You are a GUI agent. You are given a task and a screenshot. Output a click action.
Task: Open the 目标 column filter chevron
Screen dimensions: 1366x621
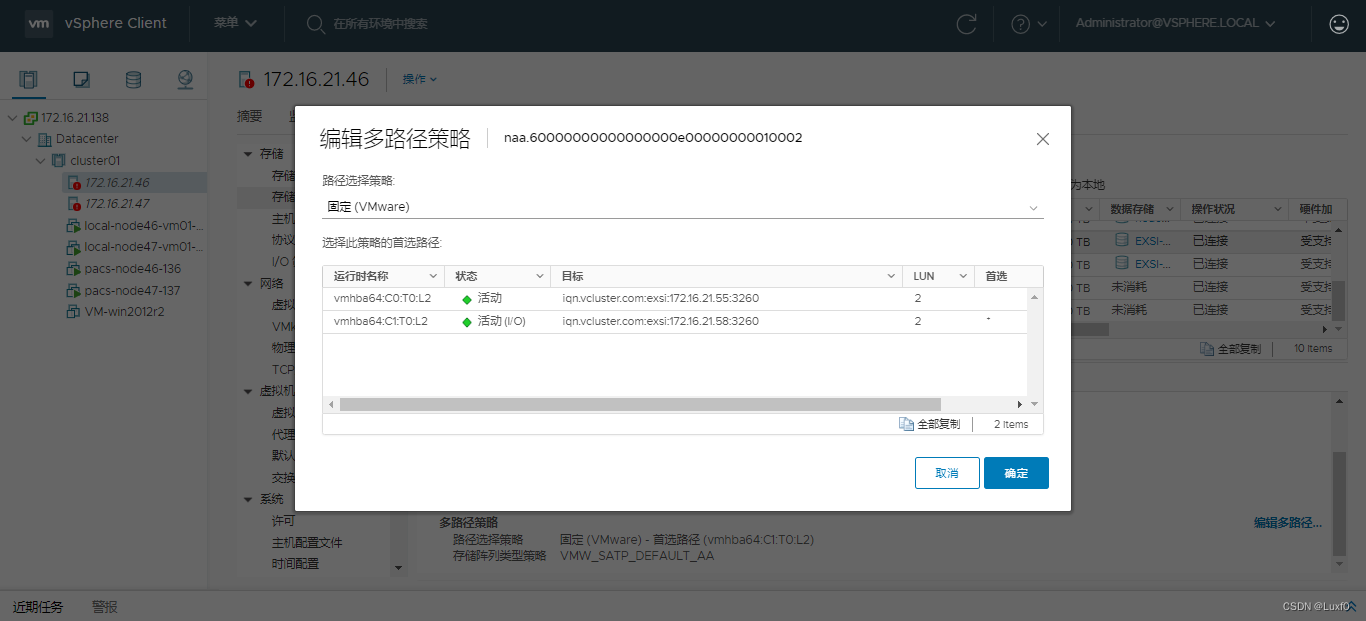(891, 276)
